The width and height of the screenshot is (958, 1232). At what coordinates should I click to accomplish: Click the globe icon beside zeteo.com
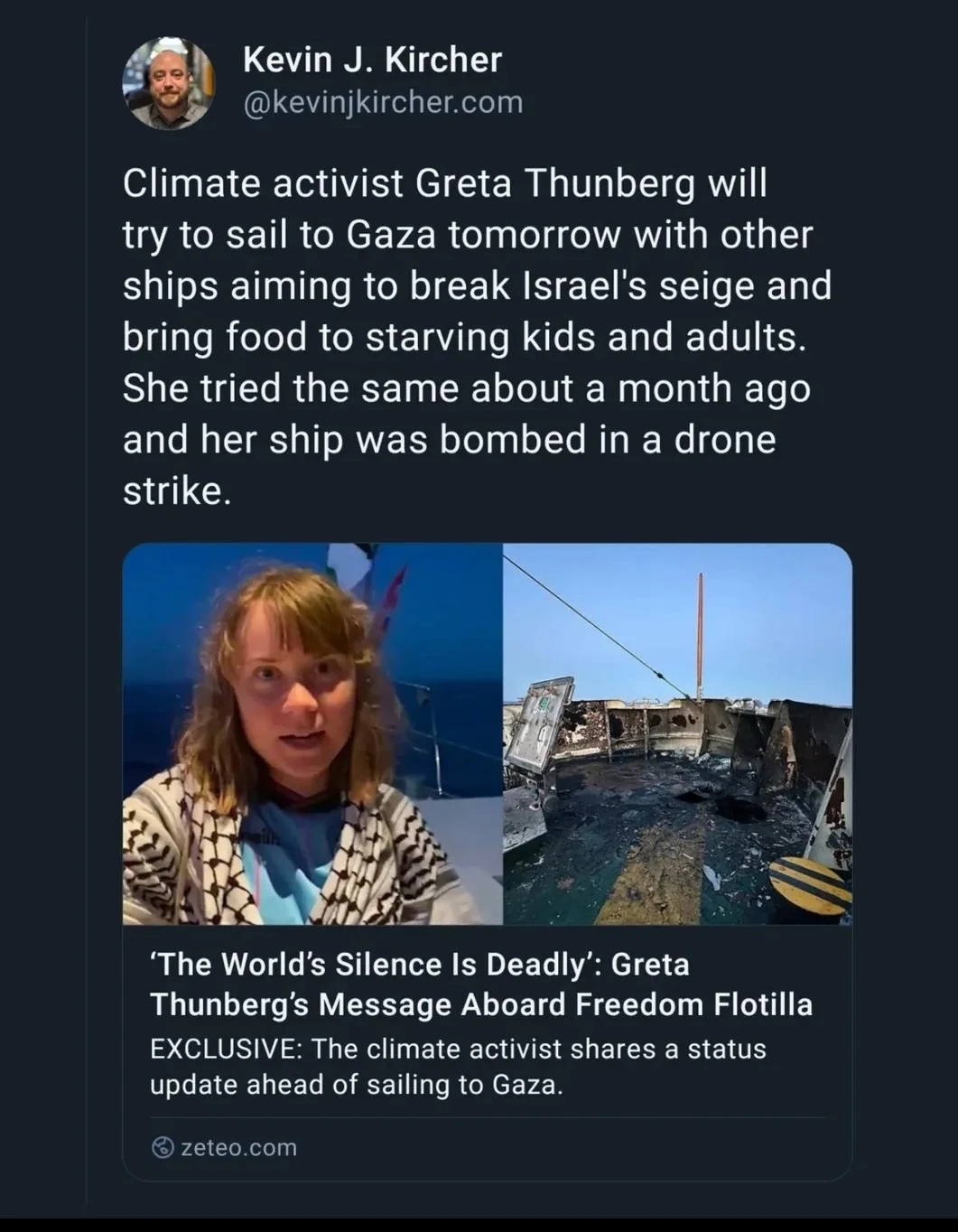tap(163, 1147)
